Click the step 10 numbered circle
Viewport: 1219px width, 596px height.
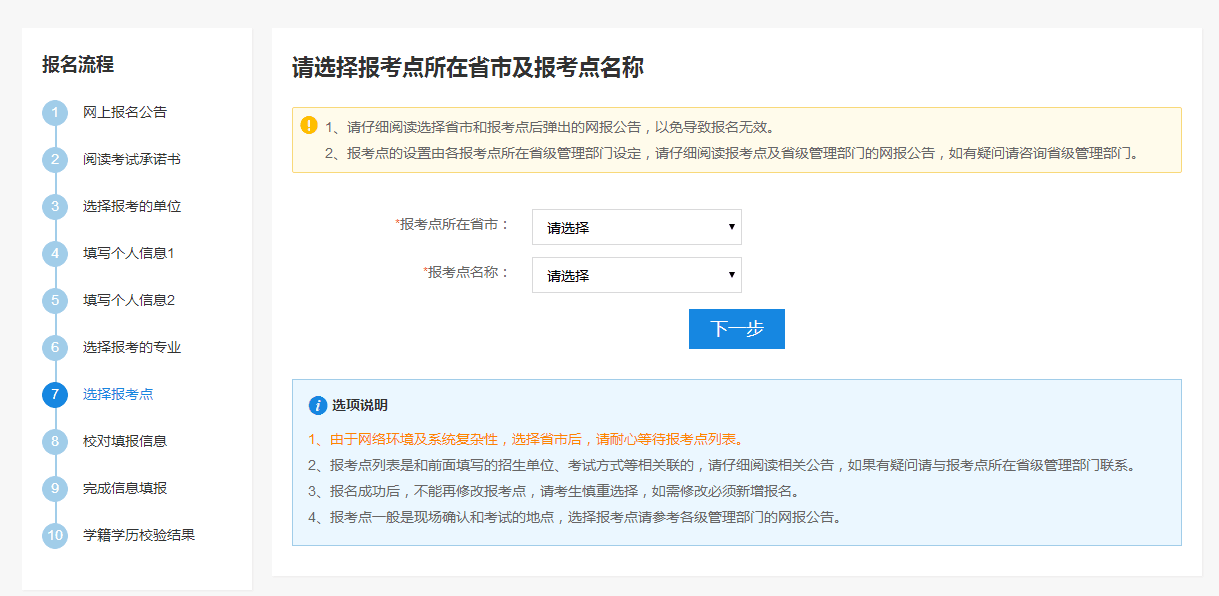click(55, 536)
